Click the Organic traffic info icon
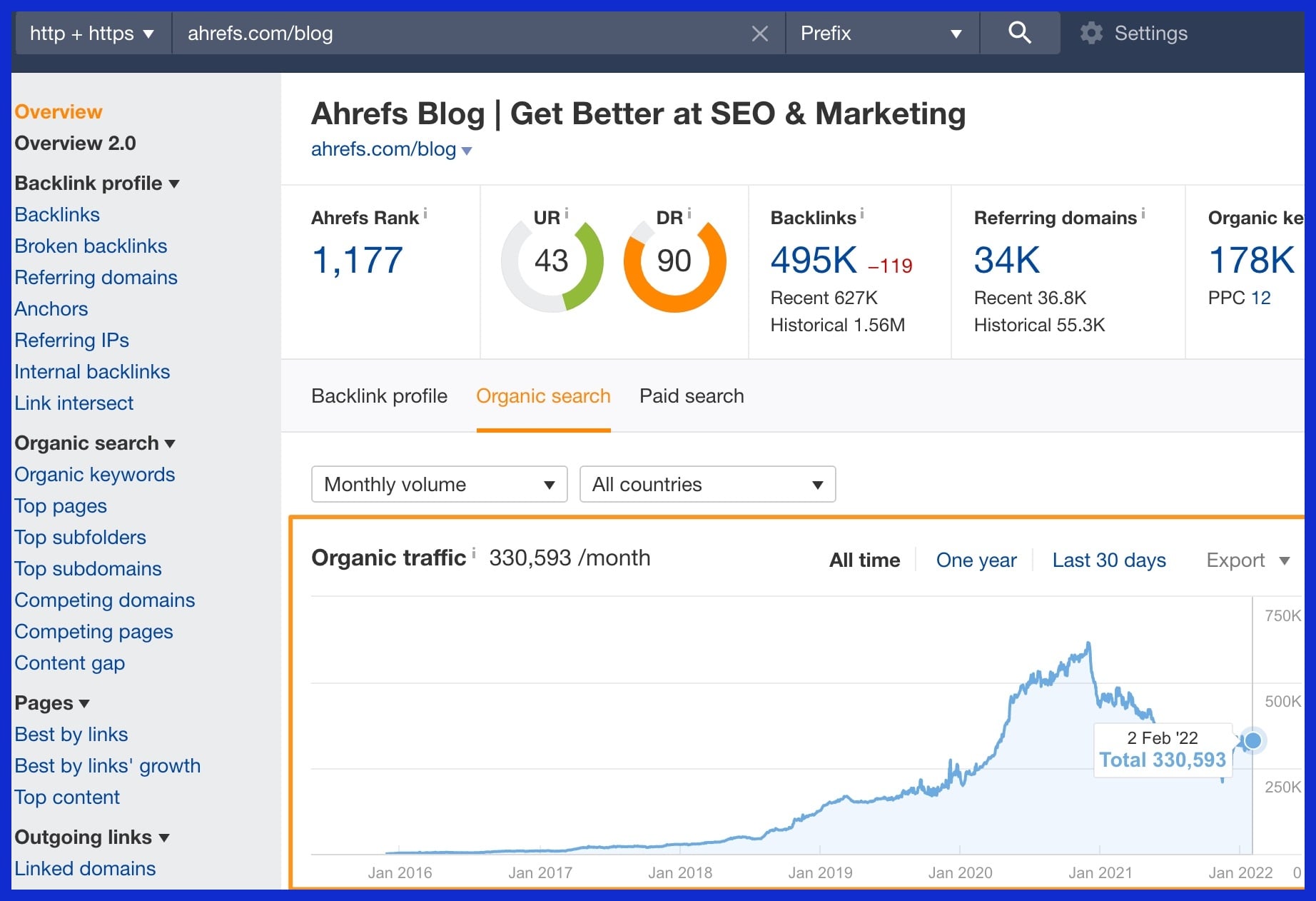The width and height of the screenshot is (1316, 901). point(475,552)
